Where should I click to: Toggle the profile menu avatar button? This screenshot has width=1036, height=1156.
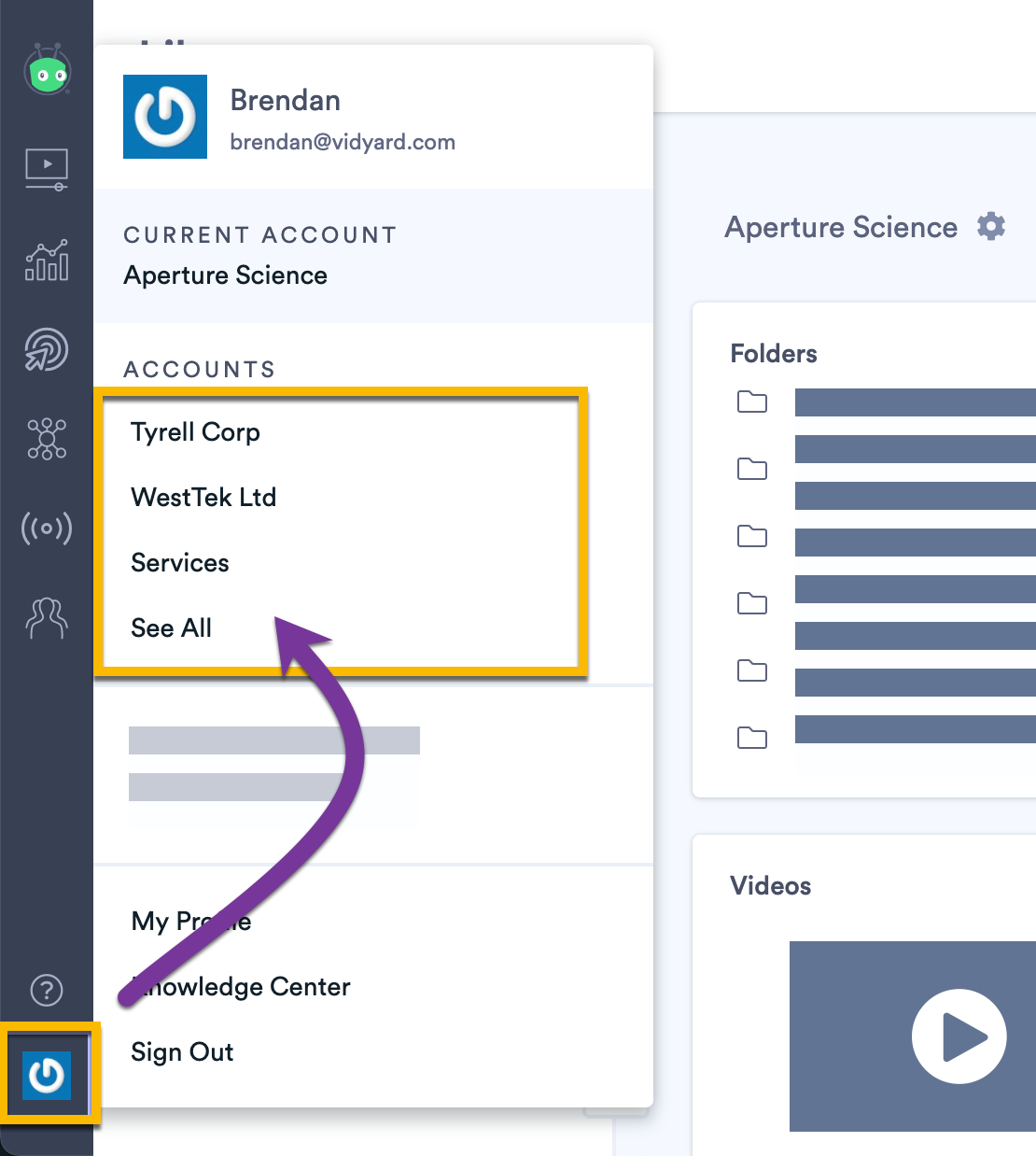[x=48, y=1076]
